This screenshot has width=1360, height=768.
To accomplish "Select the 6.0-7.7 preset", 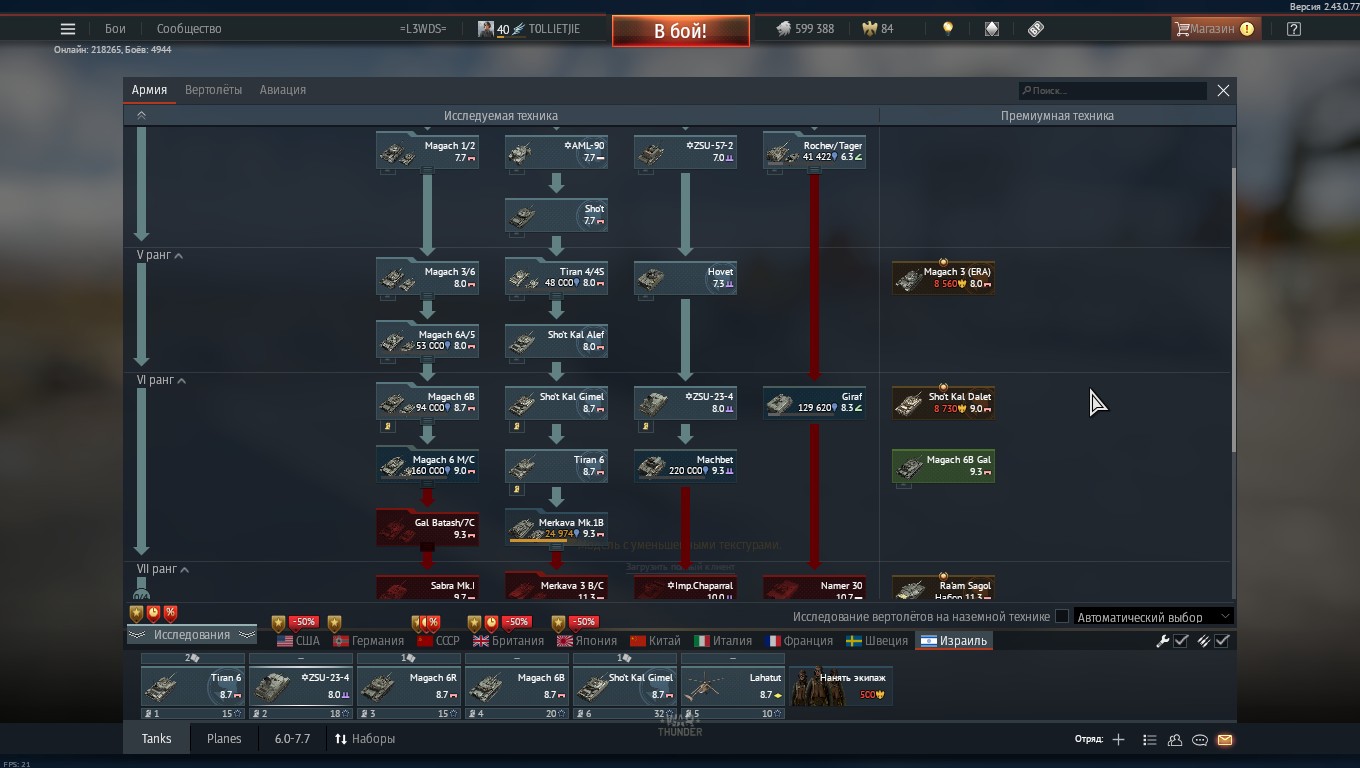I will 292,739.
